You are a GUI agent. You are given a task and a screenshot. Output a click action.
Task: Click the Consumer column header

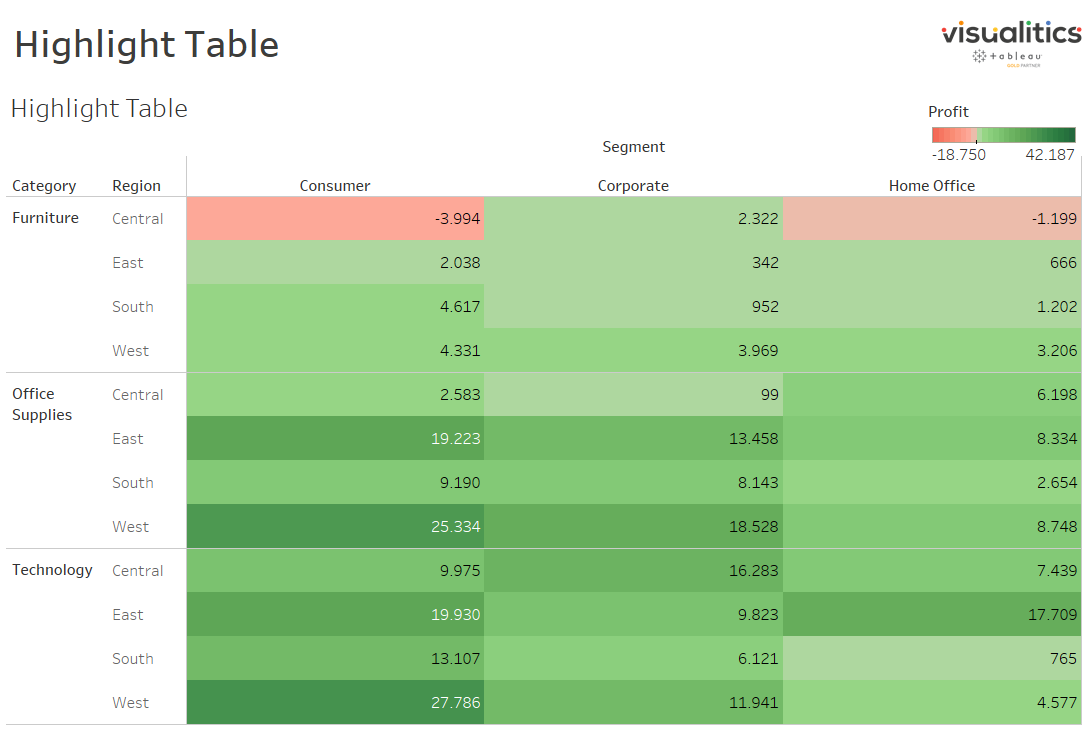tap(334, 185)
